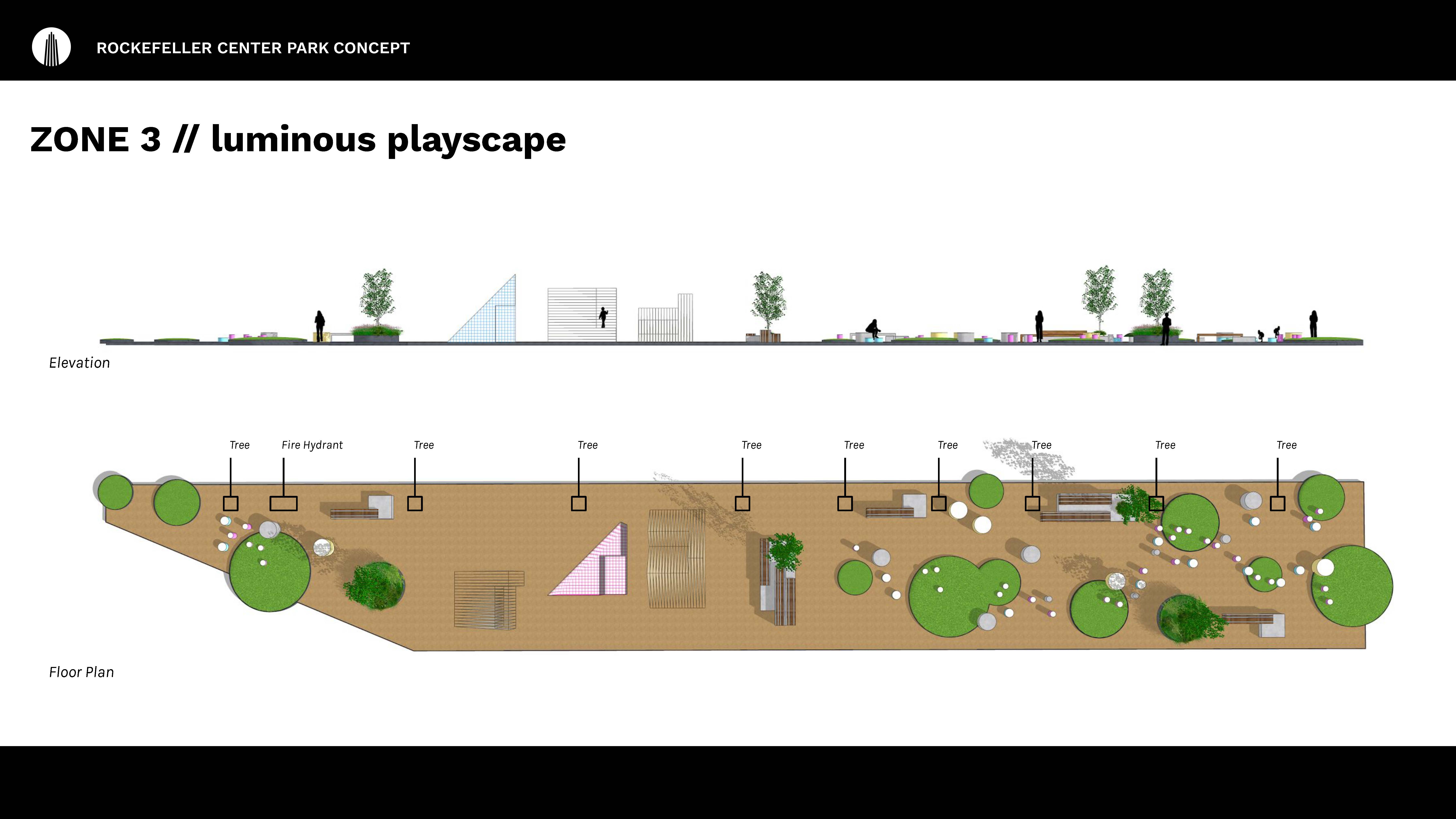Select the 'Elevation' caption
Screen dimensions: 1456x819
coord(80,363)
